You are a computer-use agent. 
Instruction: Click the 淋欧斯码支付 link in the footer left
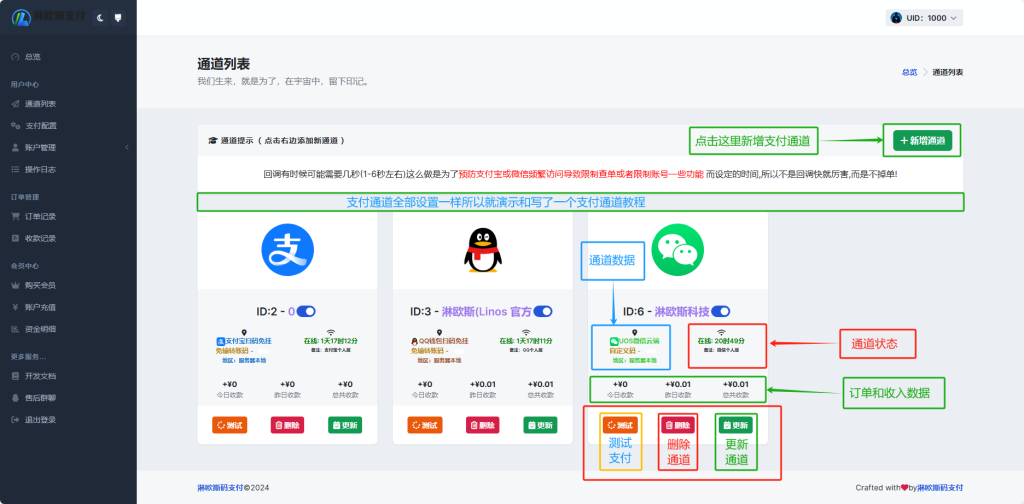pyautogui.click(x=220, y=488)
